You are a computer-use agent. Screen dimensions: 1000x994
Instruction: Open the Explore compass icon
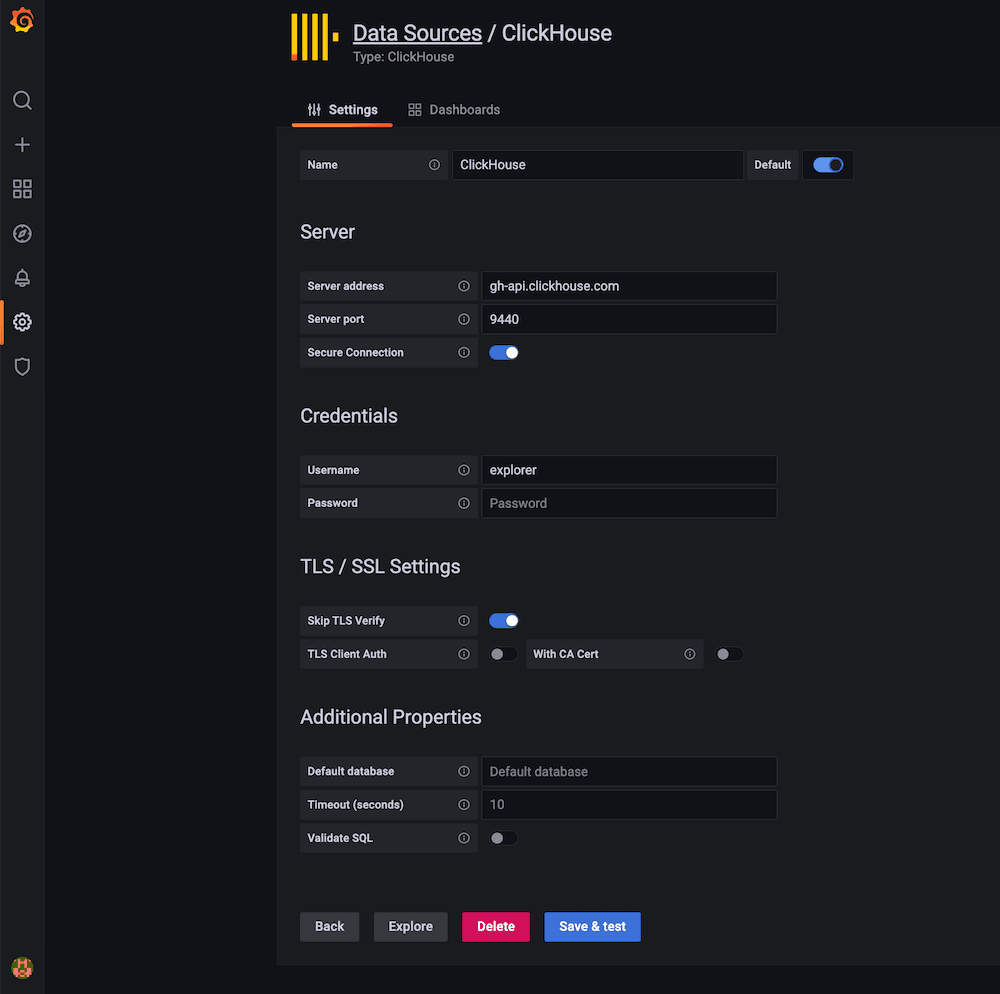coord(22,233)
